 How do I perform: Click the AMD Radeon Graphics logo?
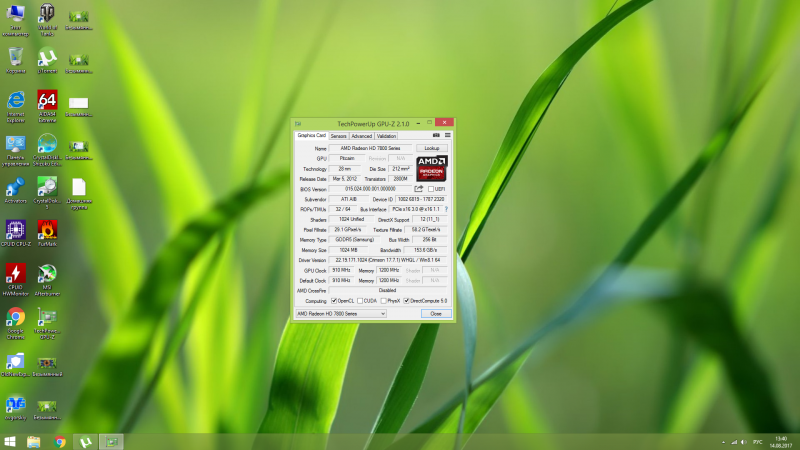point(432,168)
